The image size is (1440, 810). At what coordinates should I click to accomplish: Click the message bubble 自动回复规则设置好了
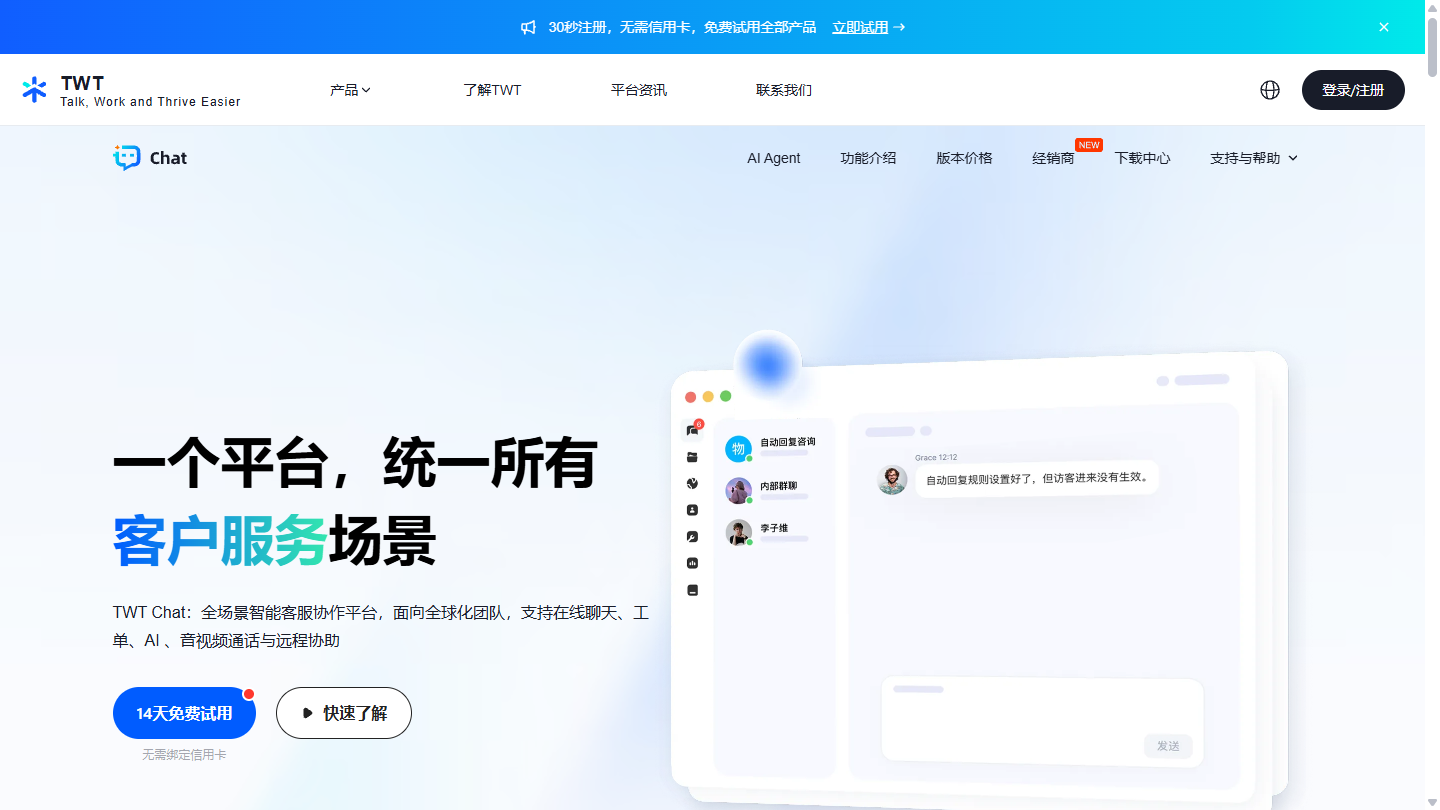pos(1037,479)
